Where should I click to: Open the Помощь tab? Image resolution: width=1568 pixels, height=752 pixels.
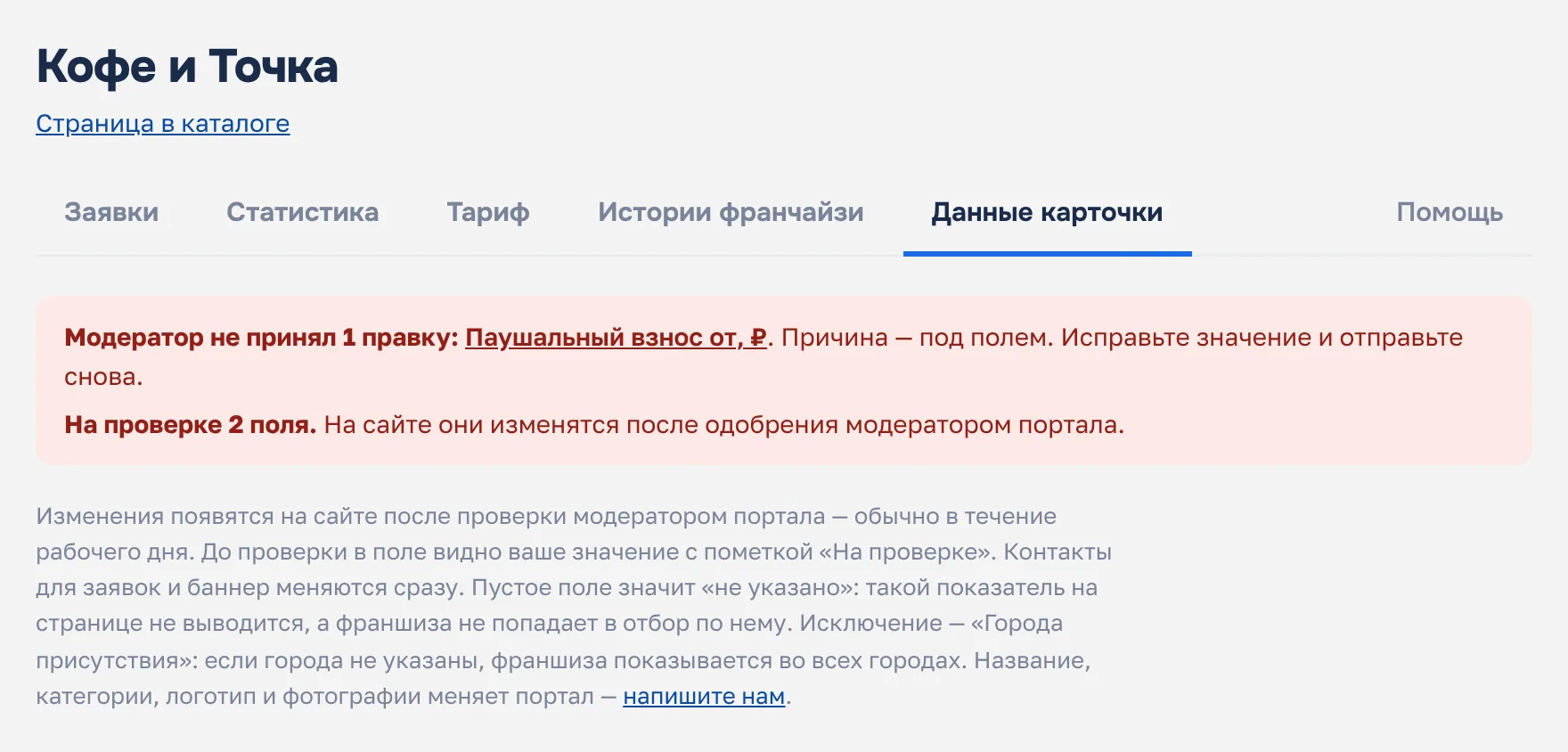(x=1450, y=212)
